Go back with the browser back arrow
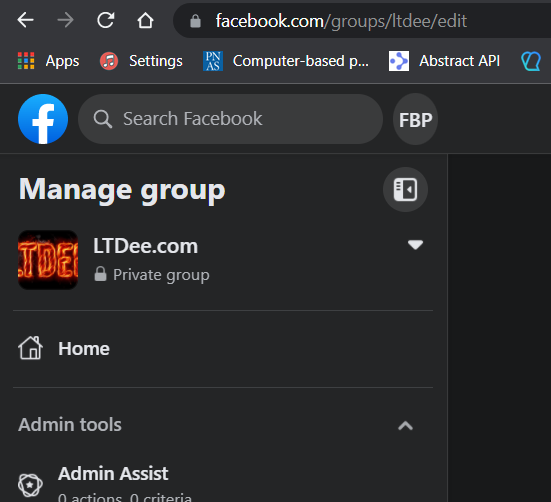The height and width of the screenshot is (502, 551). click(25, 20)
